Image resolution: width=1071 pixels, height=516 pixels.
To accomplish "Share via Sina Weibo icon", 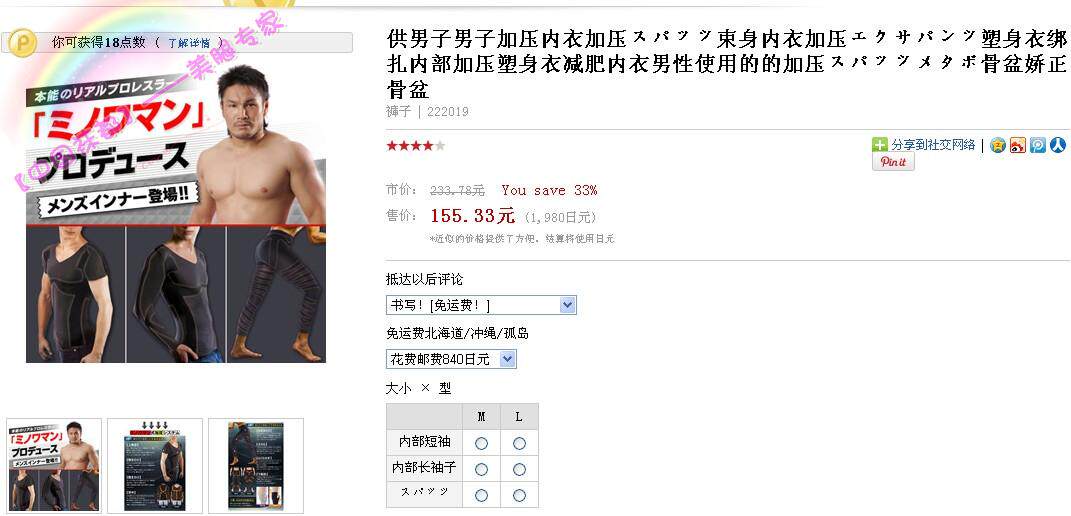I will (x=1018, y=145).
